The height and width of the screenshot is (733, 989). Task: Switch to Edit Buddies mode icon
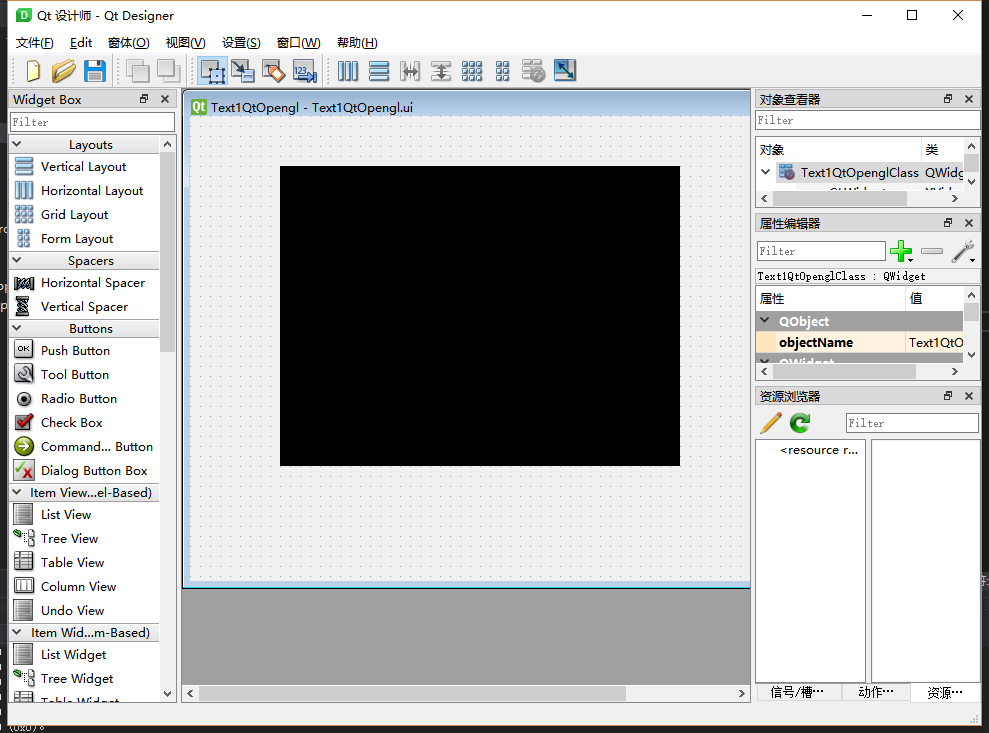click(274, 71)
